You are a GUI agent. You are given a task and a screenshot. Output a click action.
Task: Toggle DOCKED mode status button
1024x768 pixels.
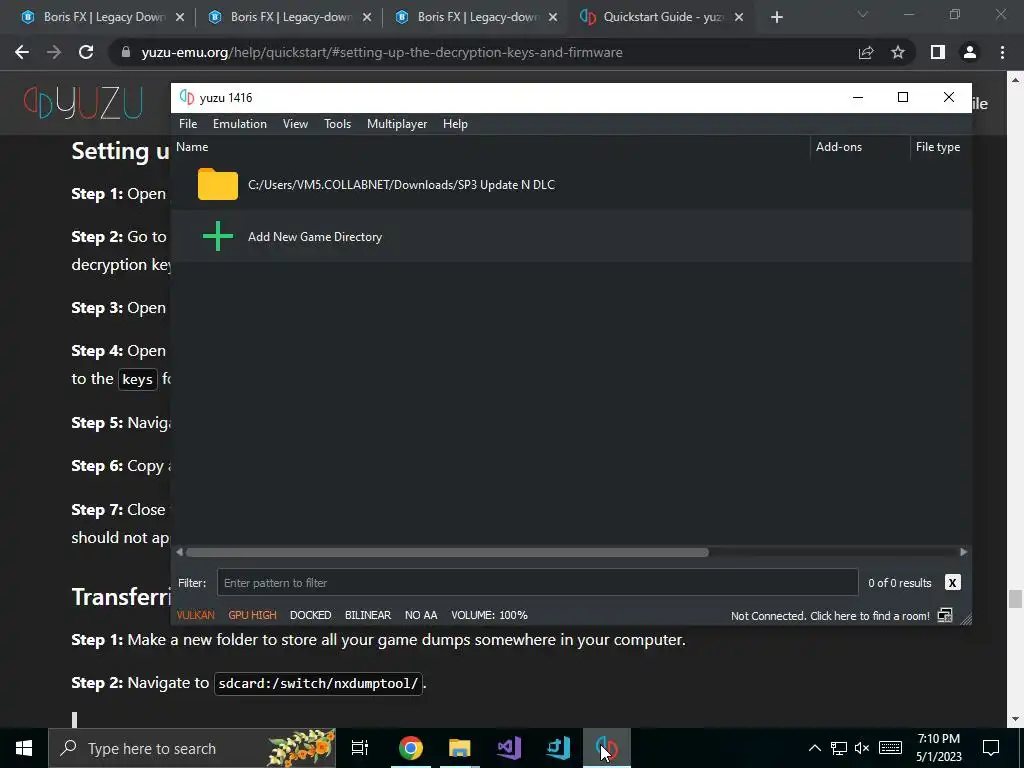(310, 615)
